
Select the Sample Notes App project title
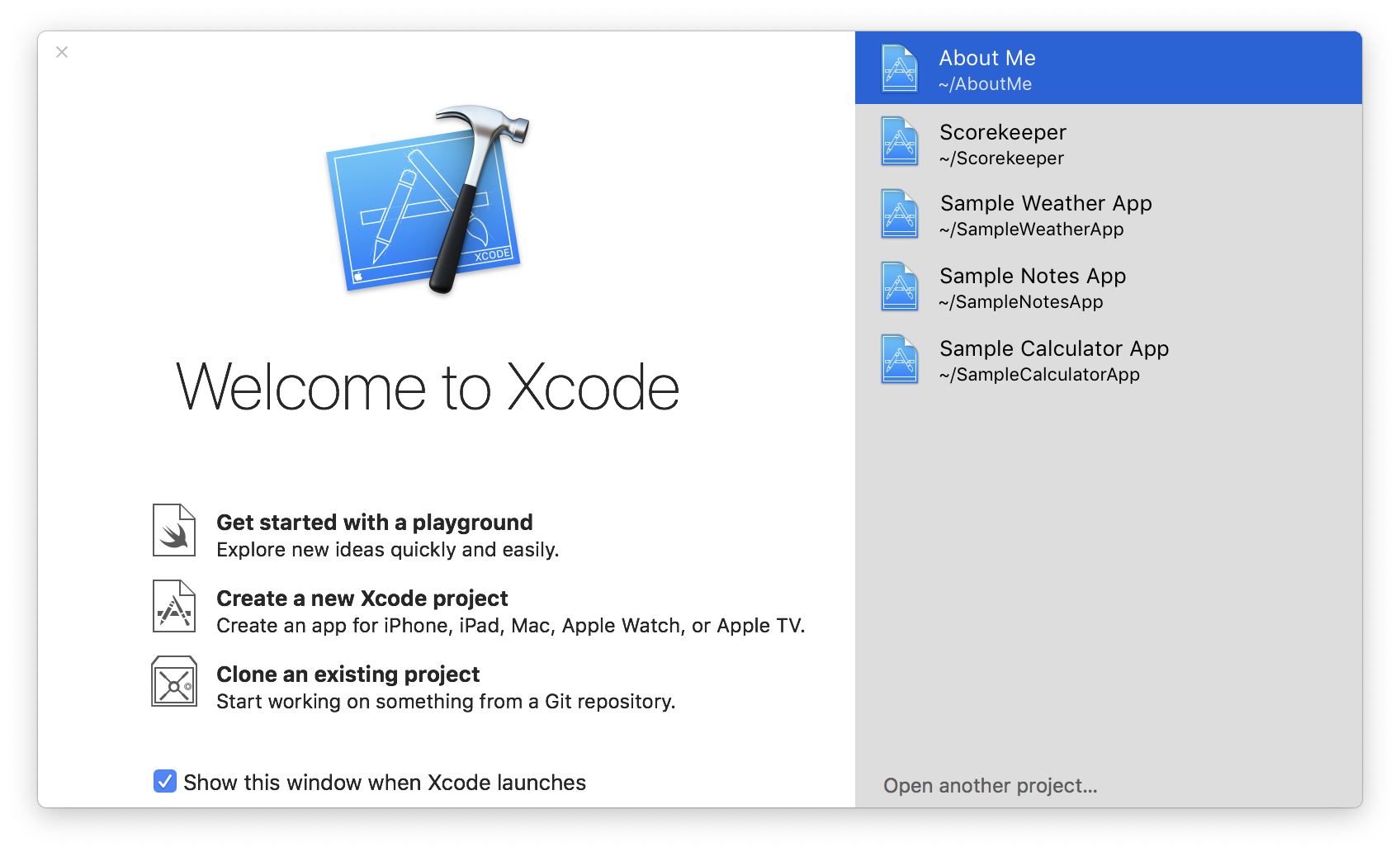[x=1033, y=277]
